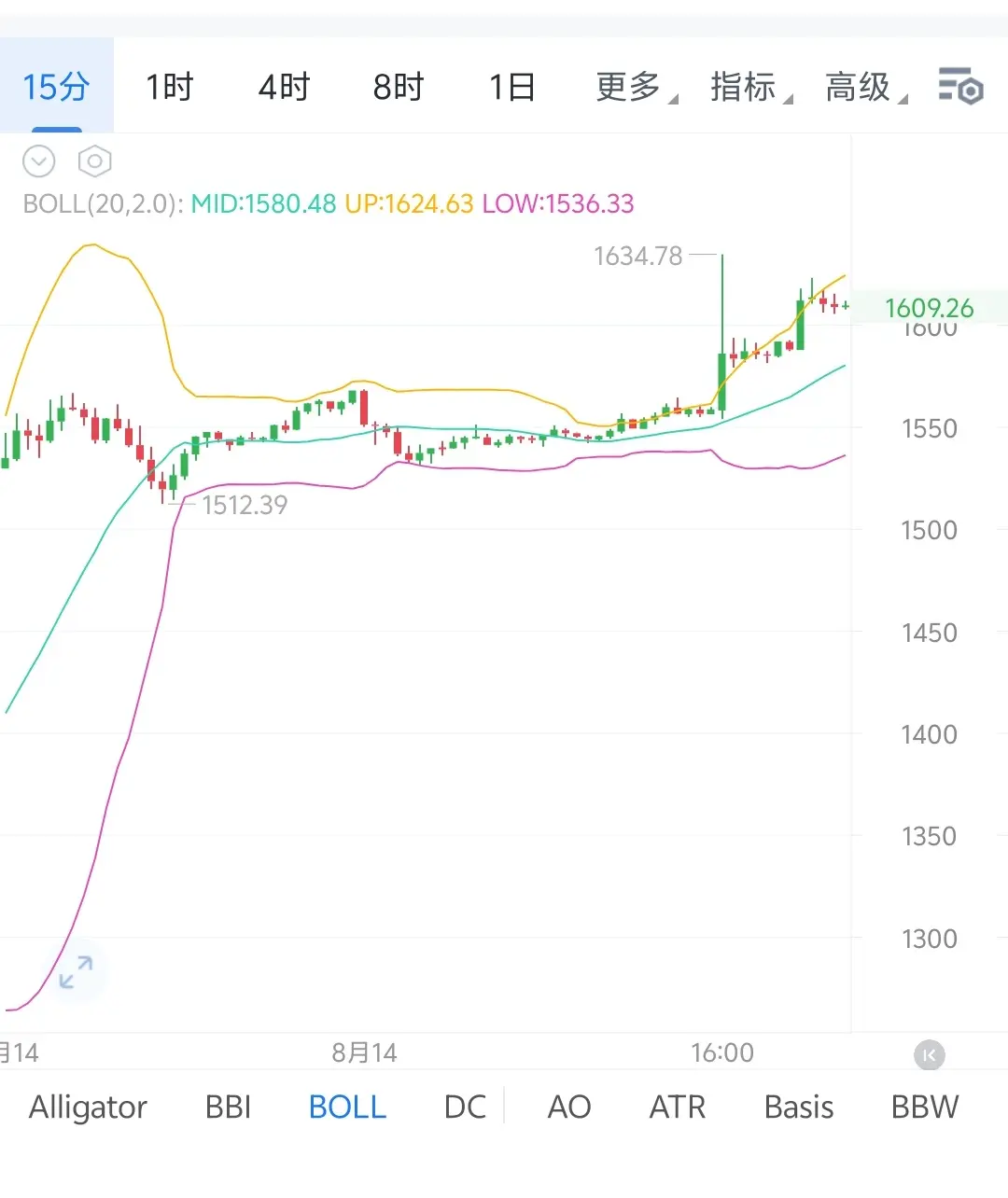Open chart settings list icon
Screen dimensions: 1008x1198
point(960,86)
